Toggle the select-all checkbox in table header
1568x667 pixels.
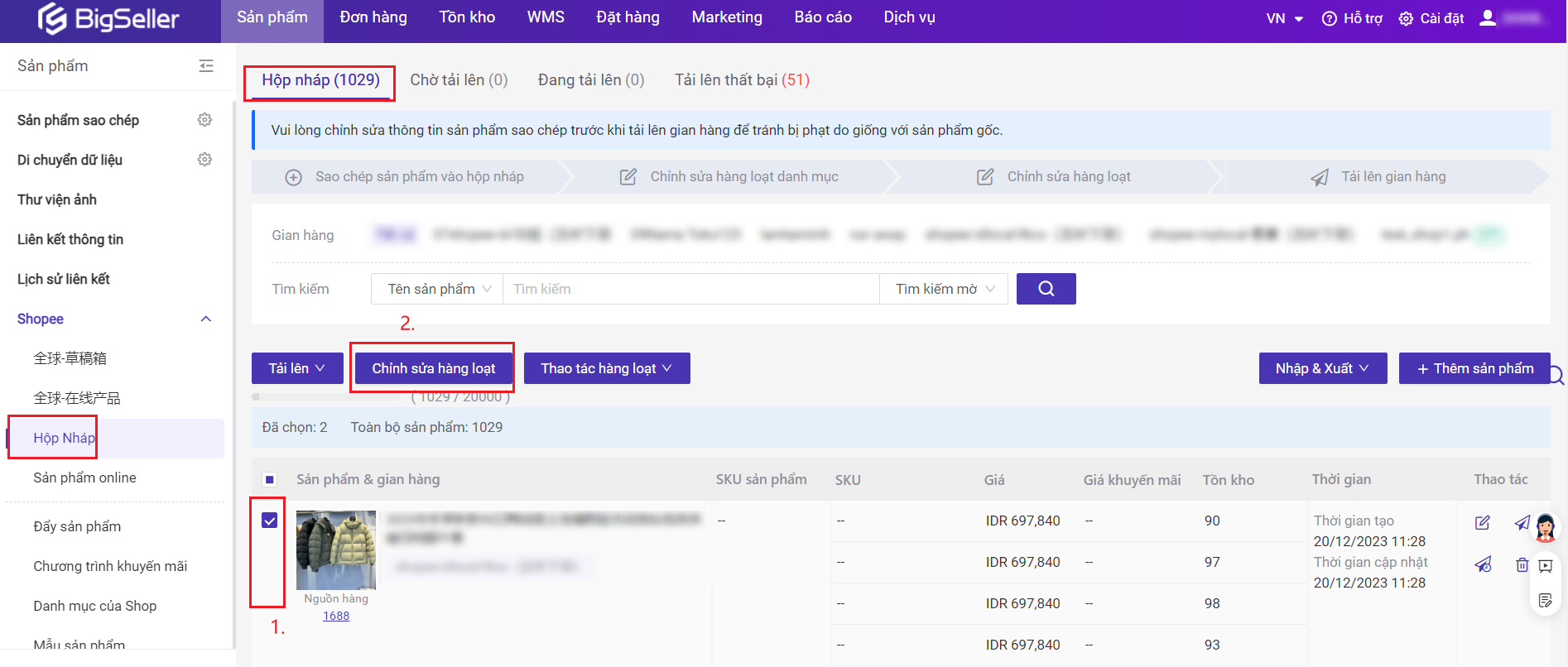coord(269,480)
